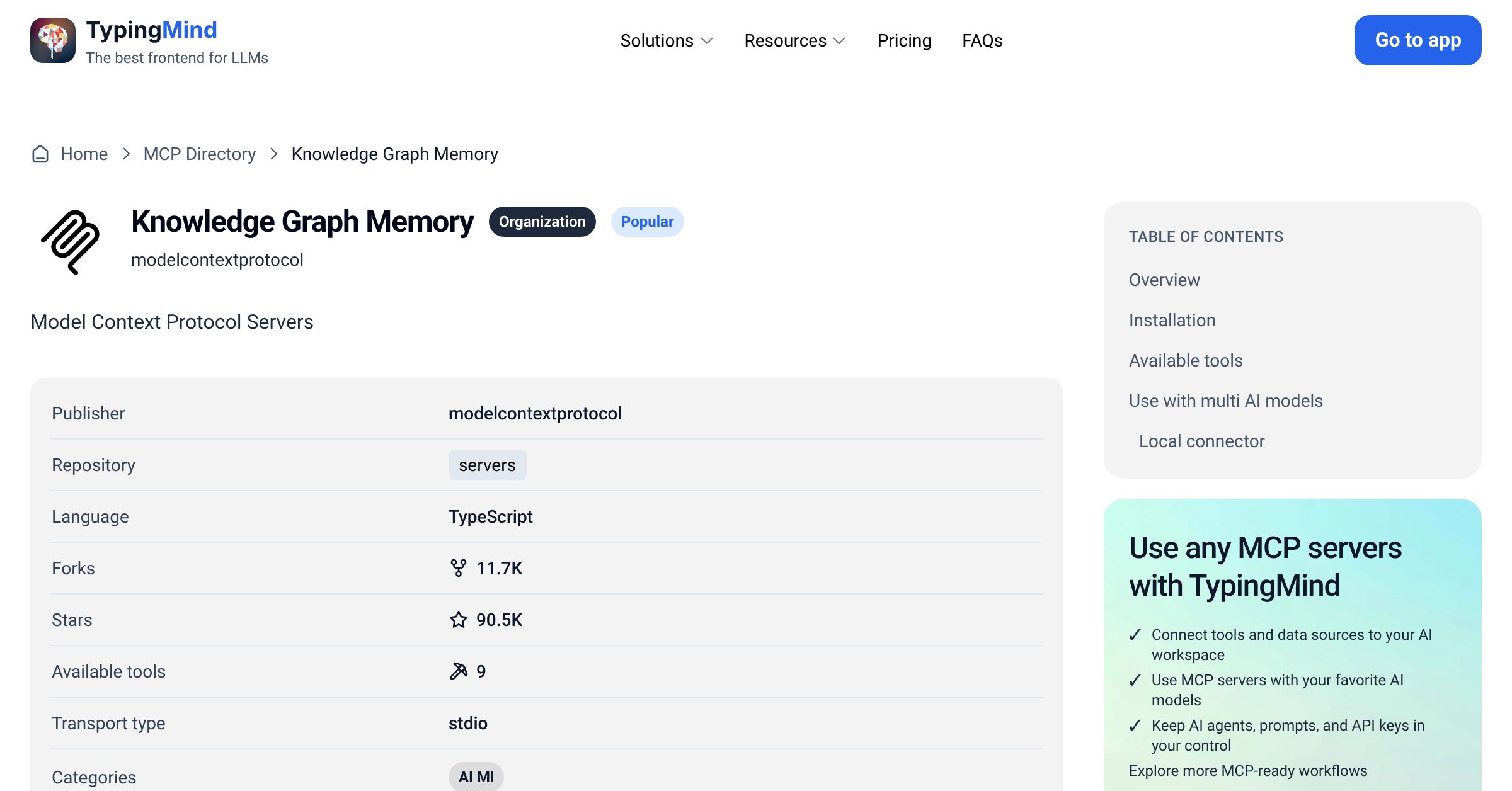Jump to Local connector subsection
This screenshot has height=791, width=1512.
pyautogui.click(x=1201, y=441)
